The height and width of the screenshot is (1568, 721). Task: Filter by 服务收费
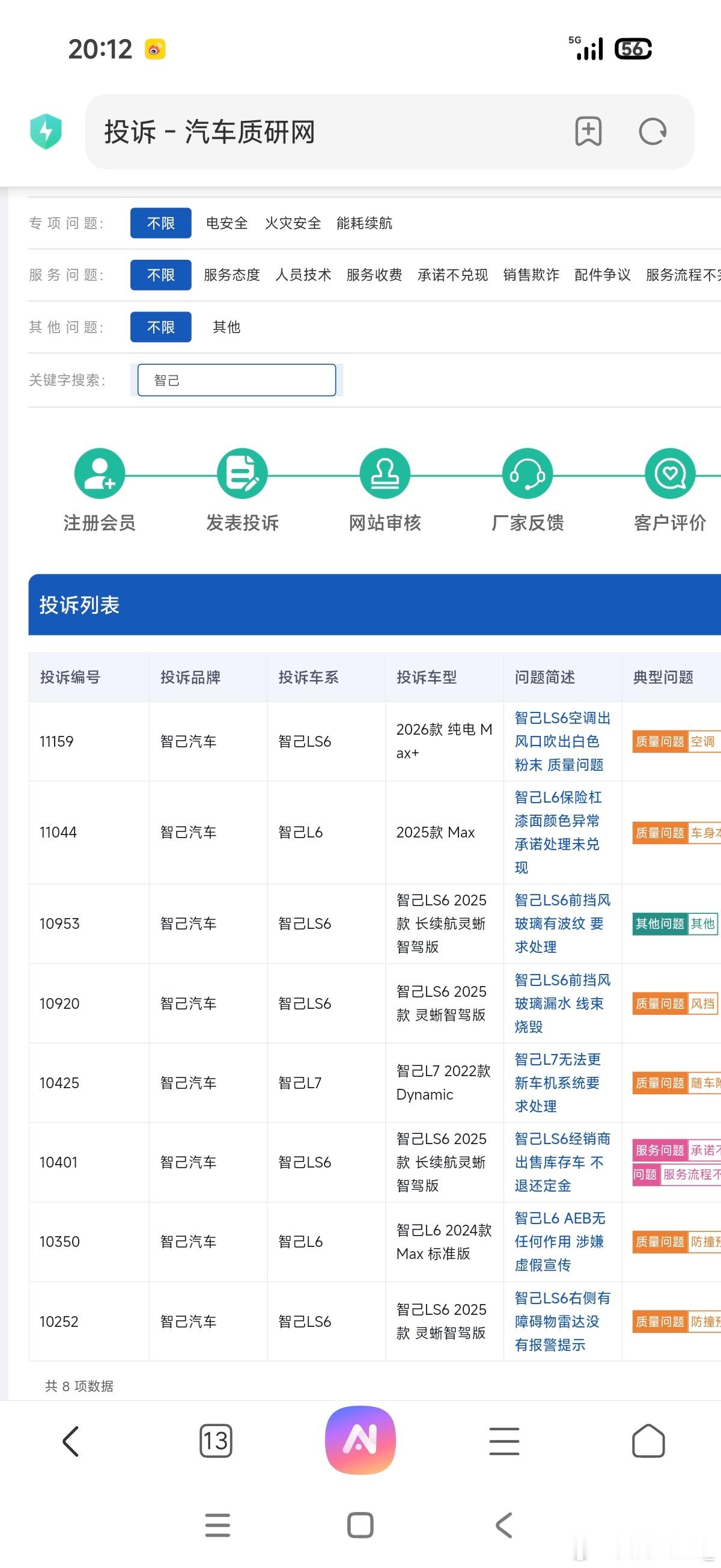coord(374,275)
